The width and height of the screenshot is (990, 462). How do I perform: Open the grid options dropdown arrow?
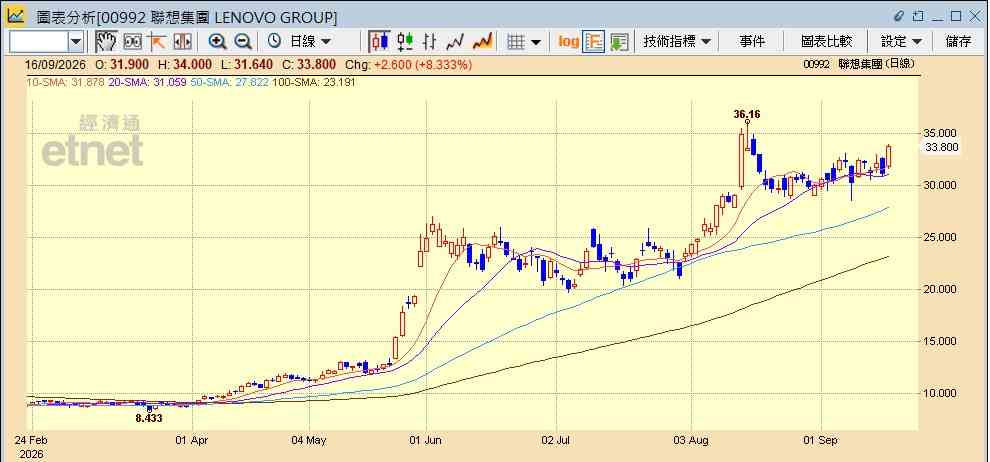point(536,42)
